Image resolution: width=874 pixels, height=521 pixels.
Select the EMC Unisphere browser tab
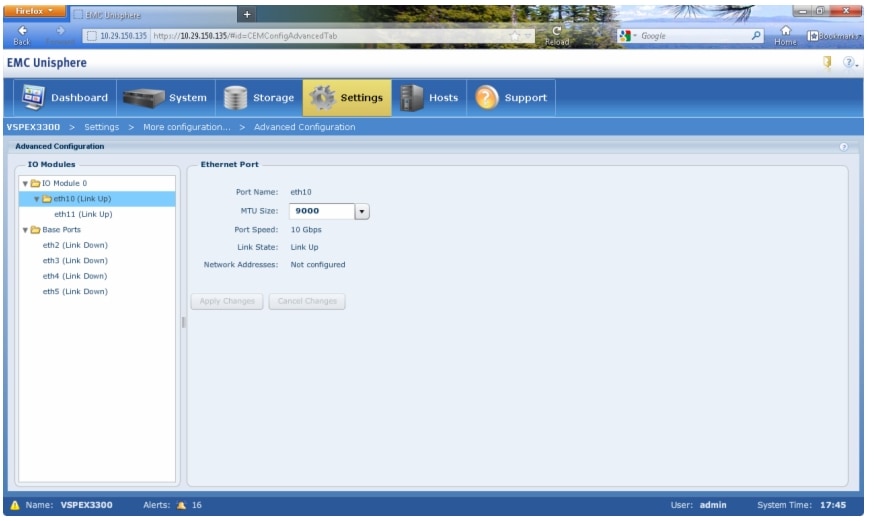pos(154,15)
